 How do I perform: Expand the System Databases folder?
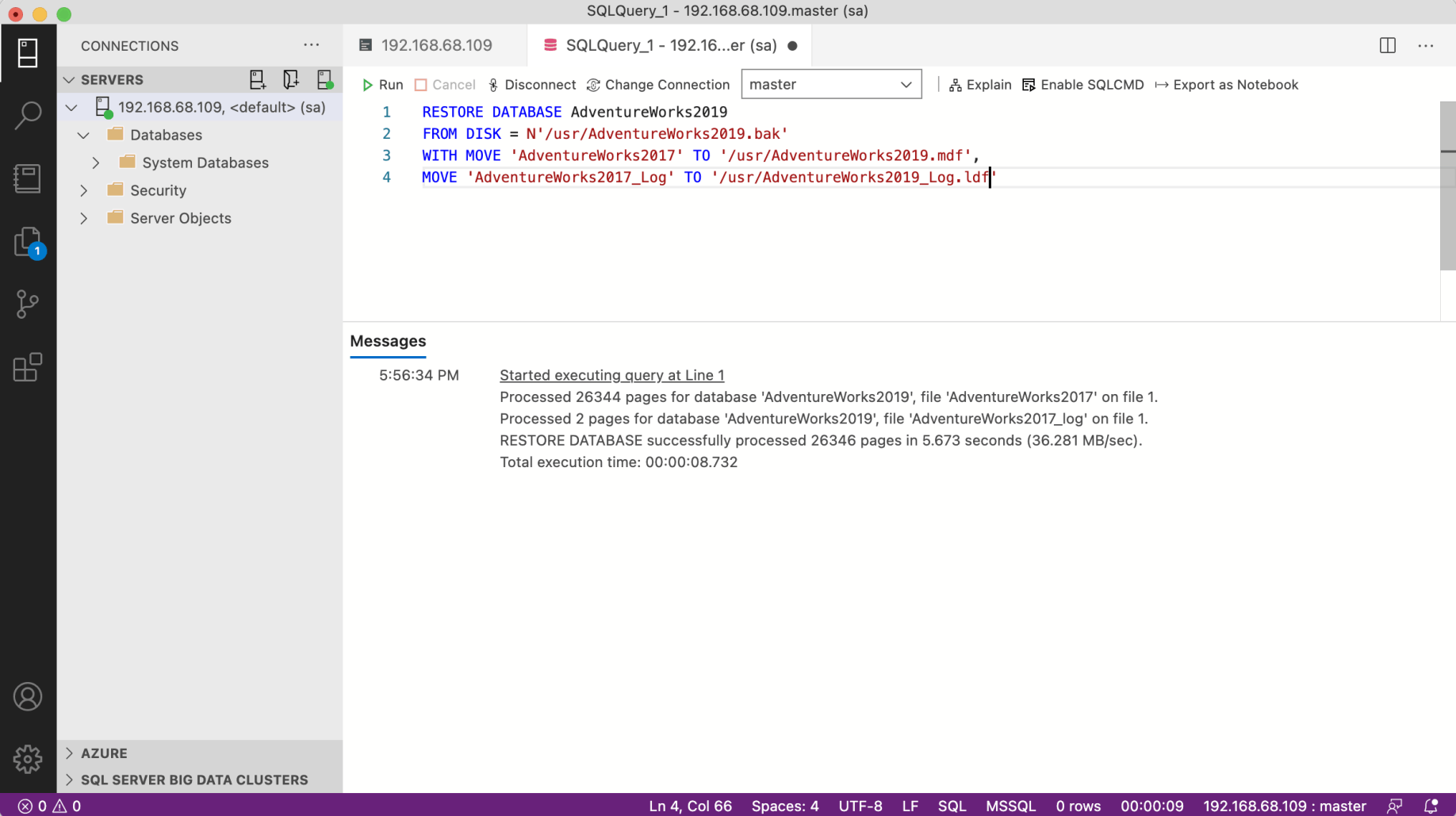(96, 163)
